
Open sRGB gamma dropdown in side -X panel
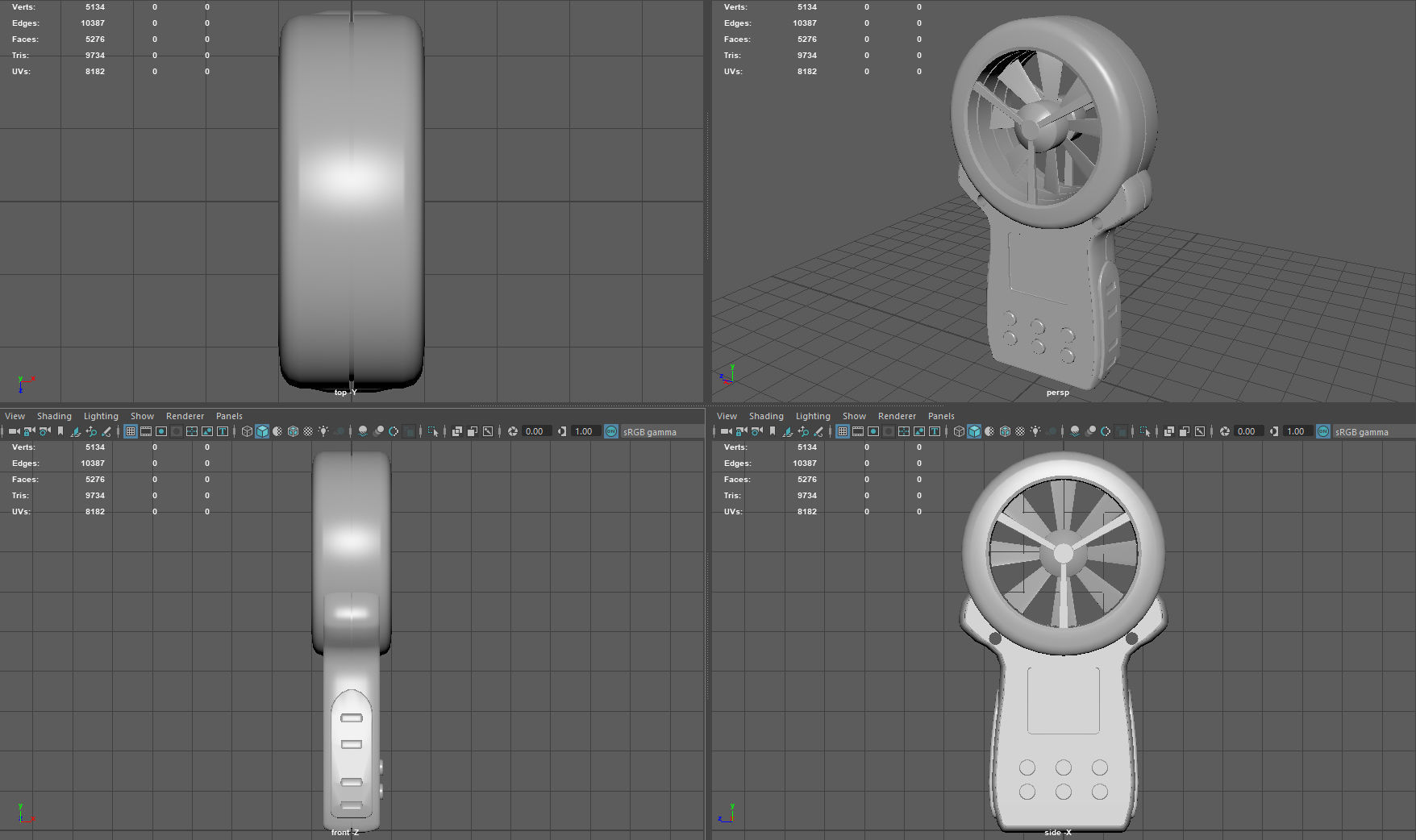click(x=1373, y=431)
